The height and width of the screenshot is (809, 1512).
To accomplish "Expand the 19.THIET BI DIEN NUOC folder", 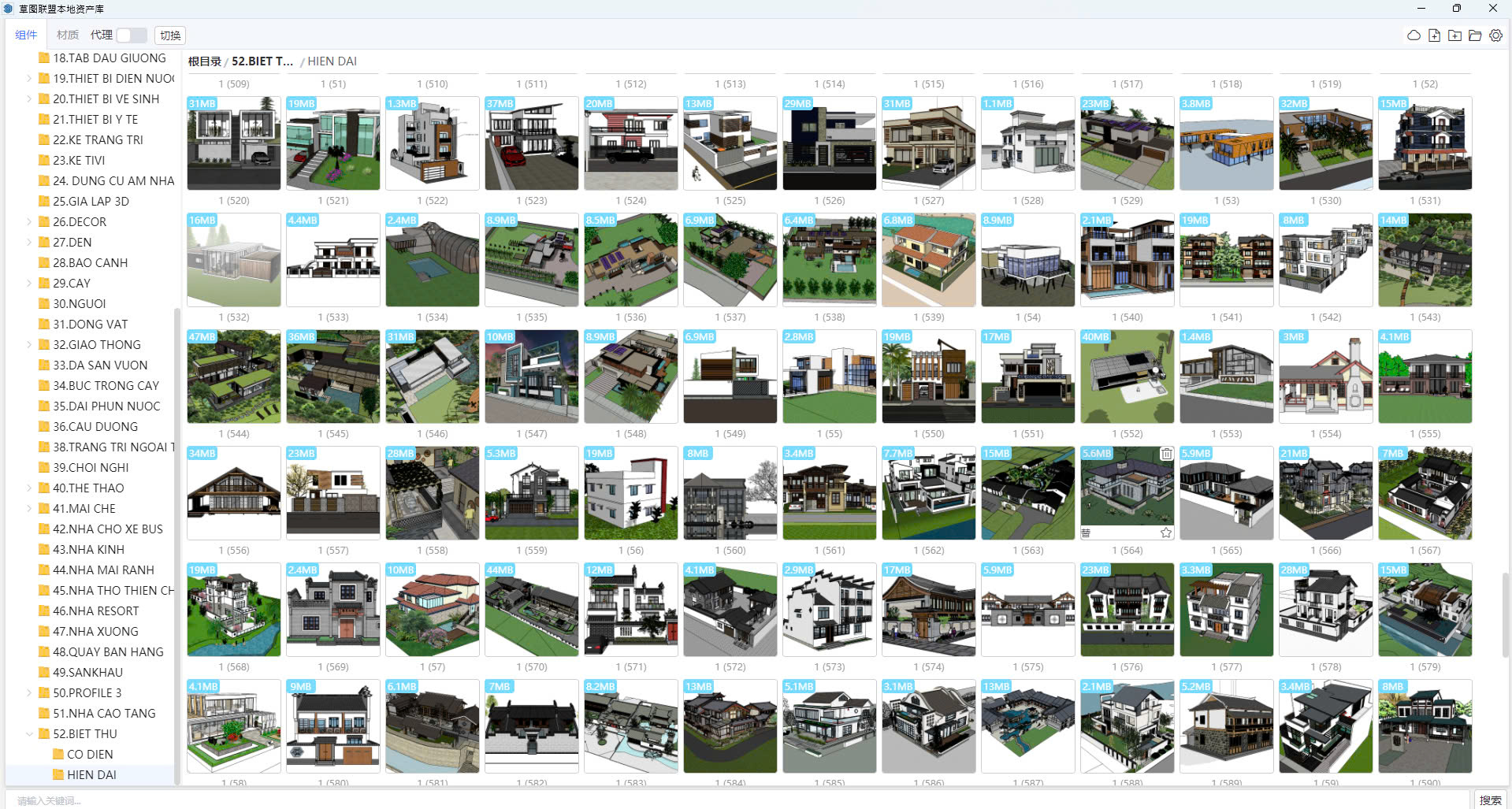I will [x=29, y=78].
